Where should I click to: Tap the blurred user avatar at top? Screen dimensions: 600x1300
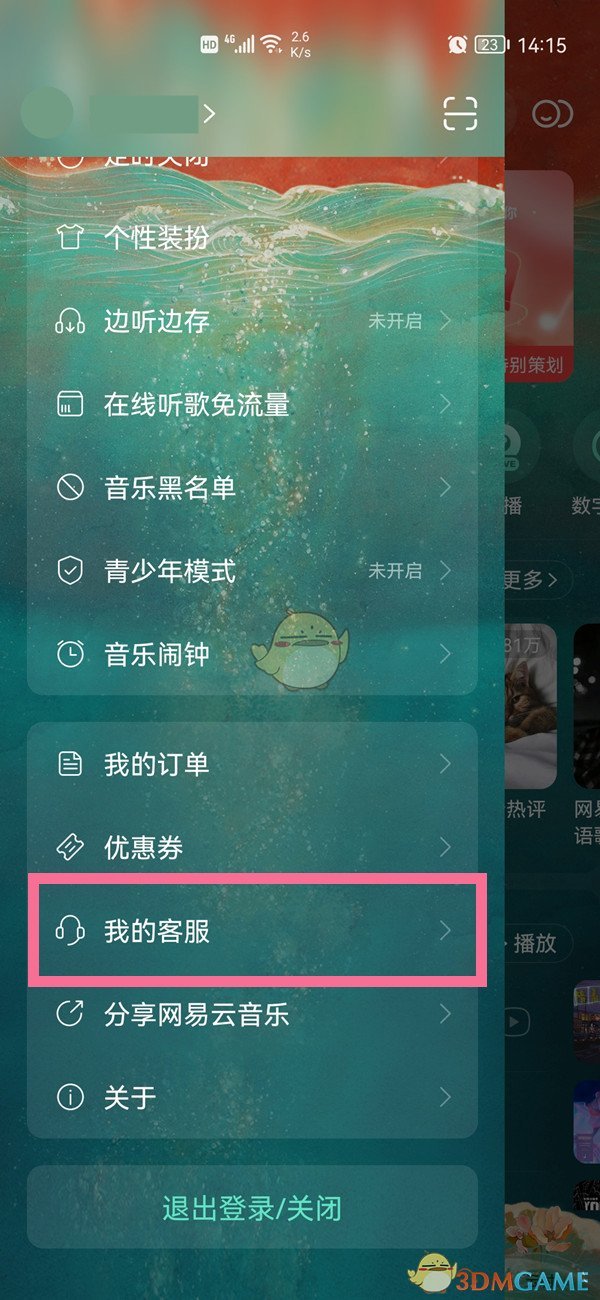click(x=47, y=113)
